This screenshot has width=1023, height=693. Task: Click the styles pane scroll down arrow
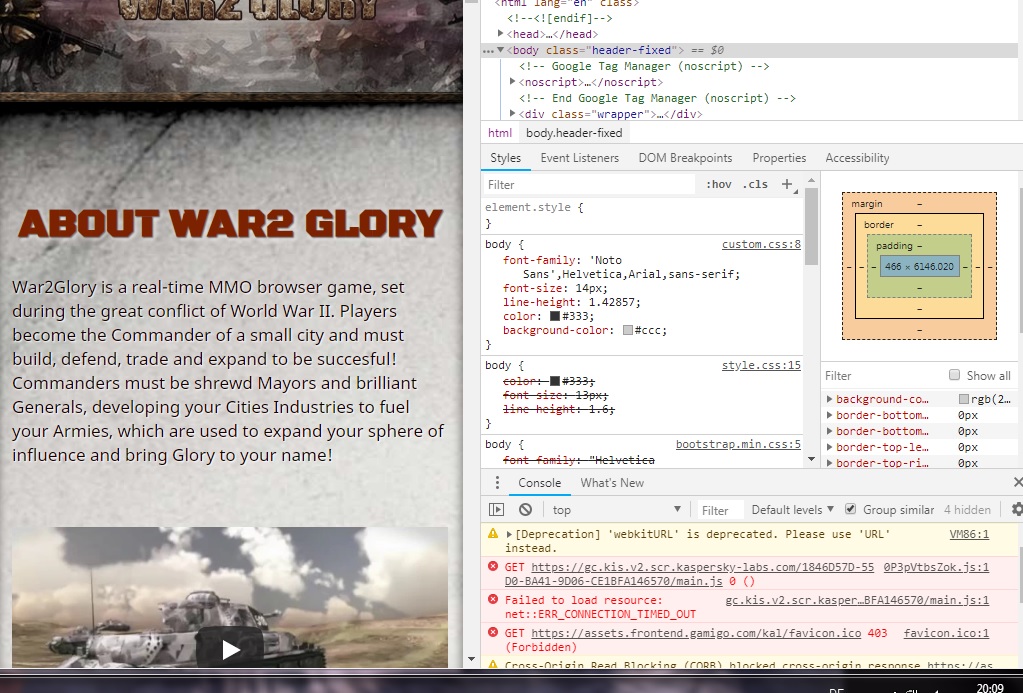point(811,459)
